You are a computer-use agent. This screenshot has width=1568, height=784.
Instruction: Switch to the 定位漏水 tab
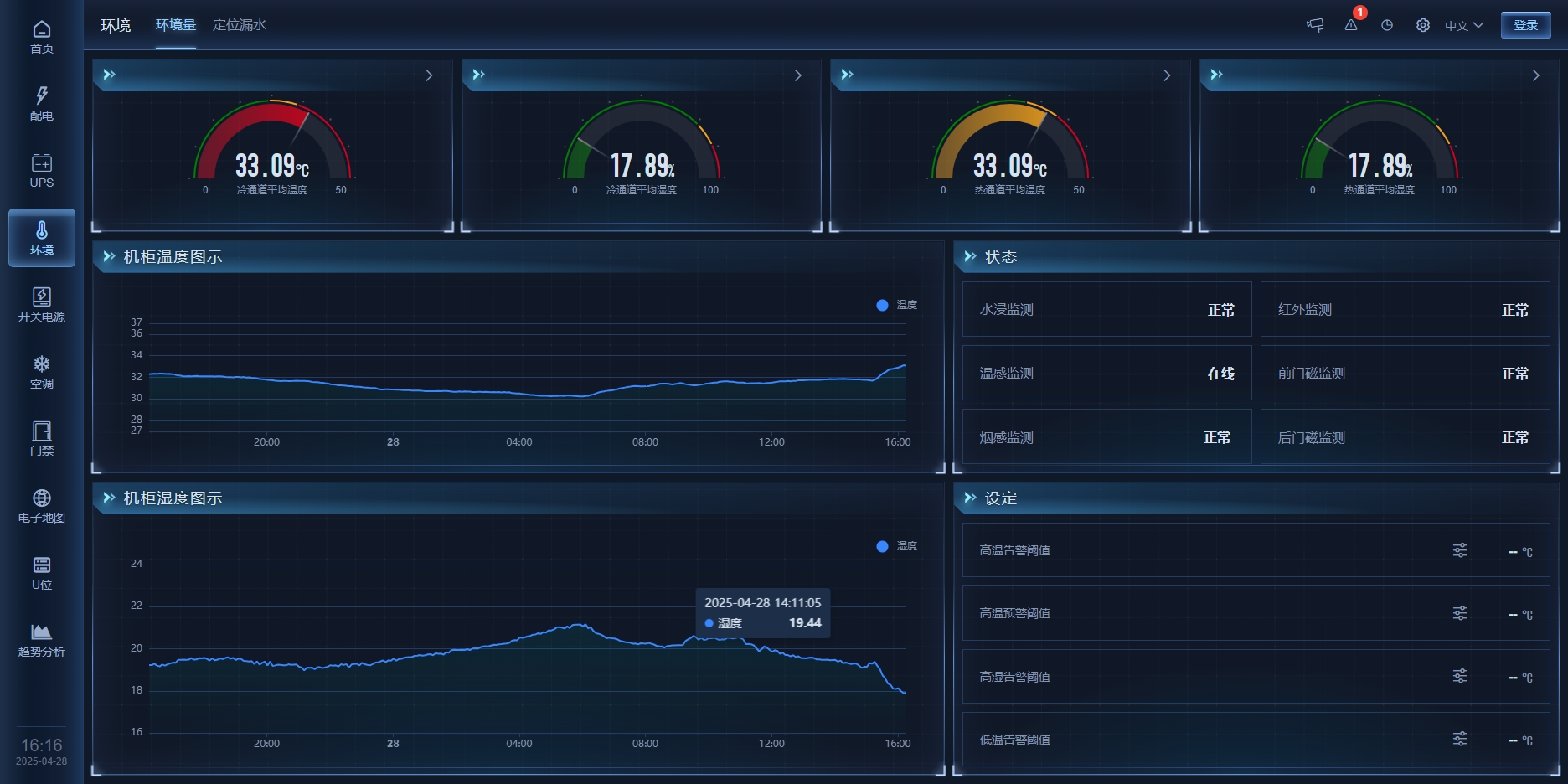tap(239, 25)
